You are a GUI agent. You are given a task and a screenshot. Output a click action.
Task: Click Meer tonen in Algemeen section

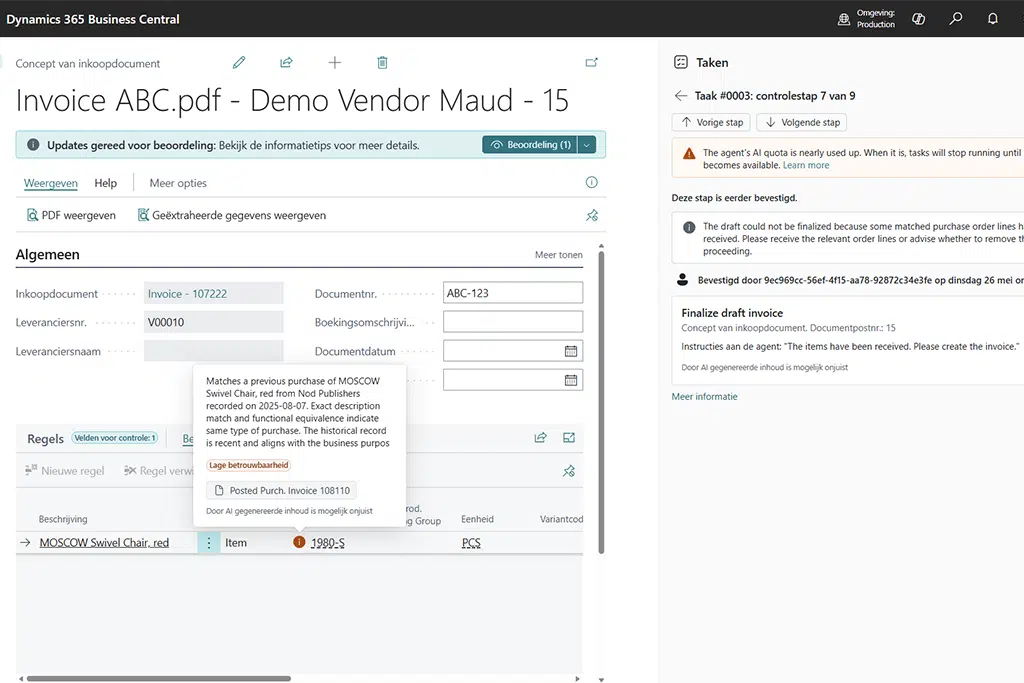[x=558, y=255]
